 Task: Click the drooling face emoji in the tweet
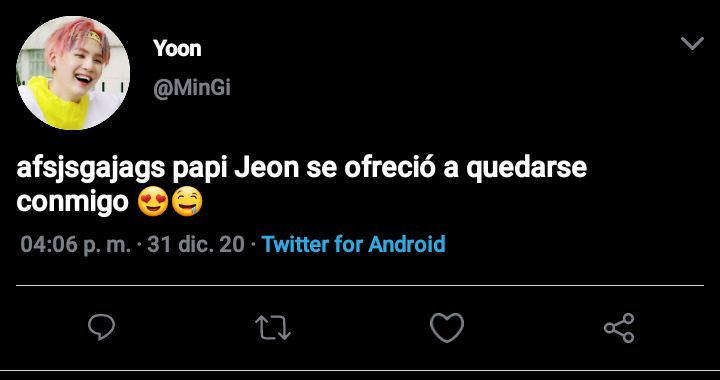click(x=187, y=203)
